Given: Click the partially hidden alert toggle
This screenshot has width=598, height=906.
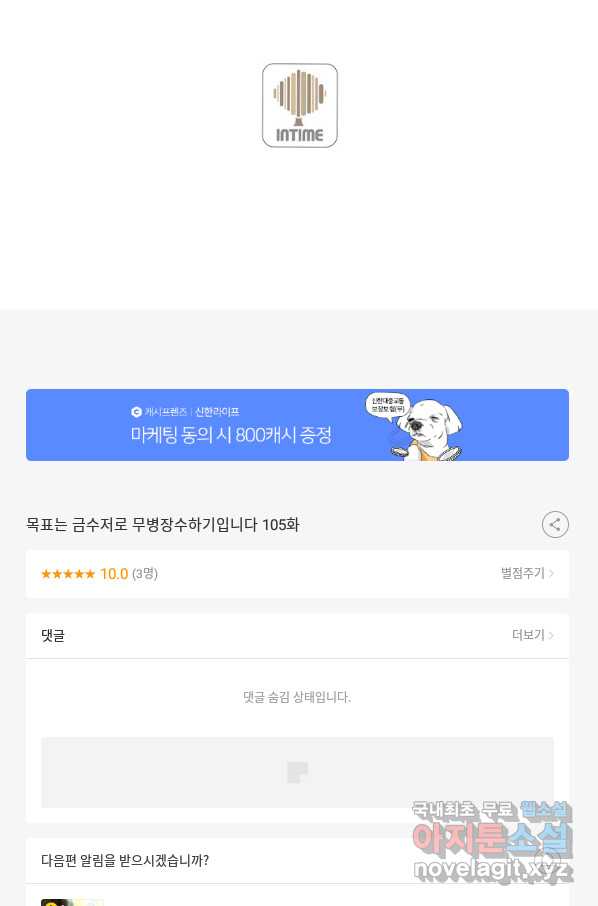Looking at the screenshot, I should click(x=546, y=860).
